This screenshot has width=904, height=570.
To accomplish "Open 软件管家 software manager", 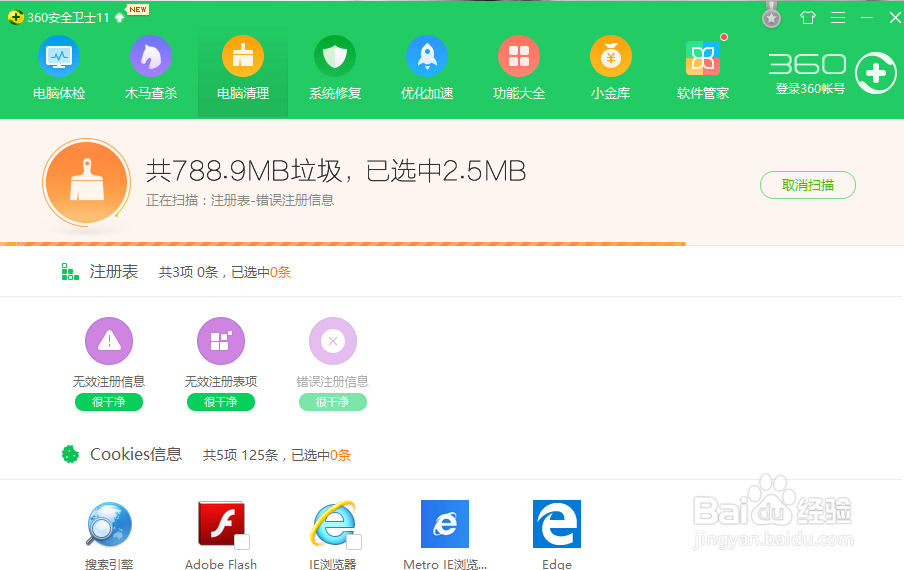I will click(x=703, y=68).
